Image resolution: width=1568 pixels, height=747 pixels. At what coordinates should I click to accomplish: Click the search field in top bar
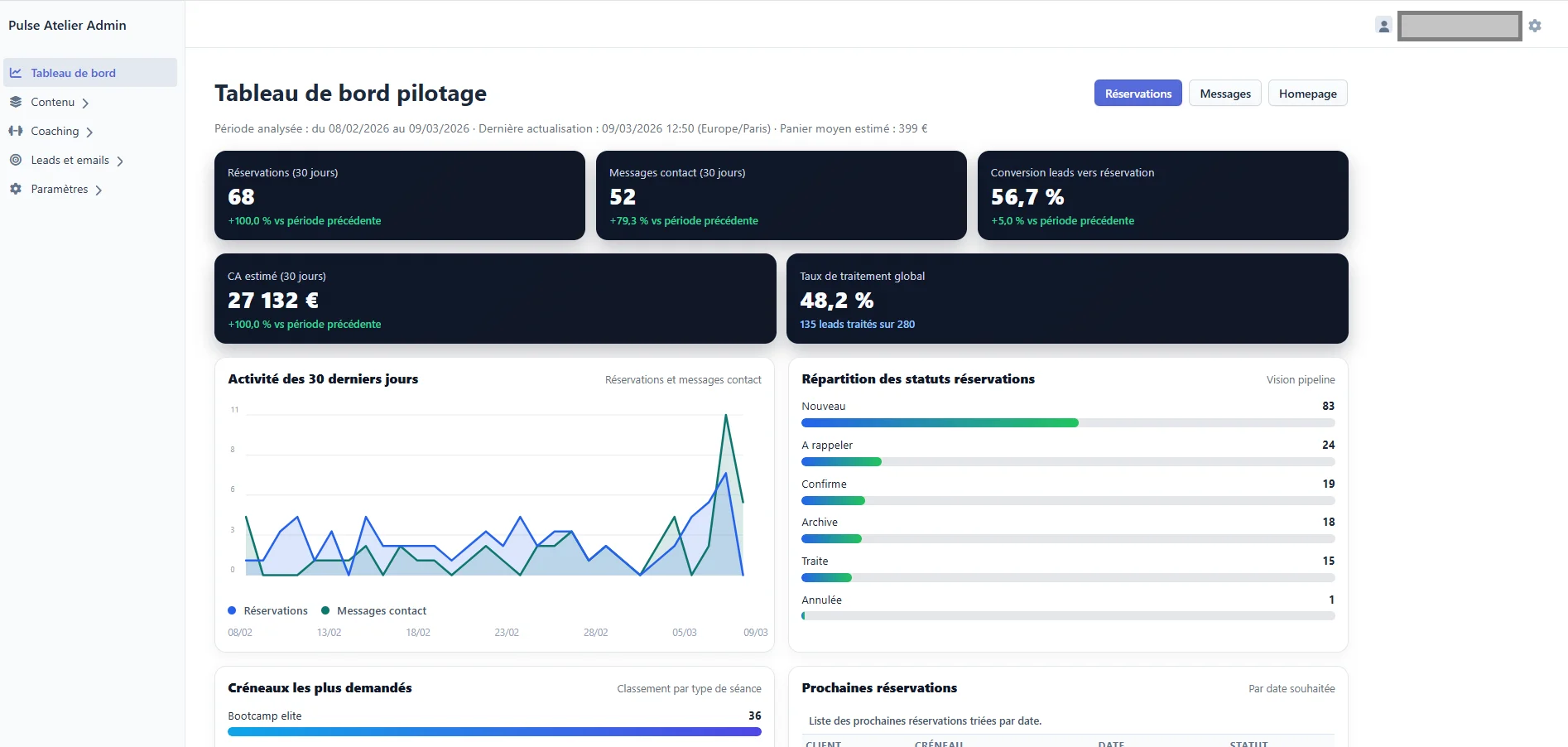(1459, 25)
